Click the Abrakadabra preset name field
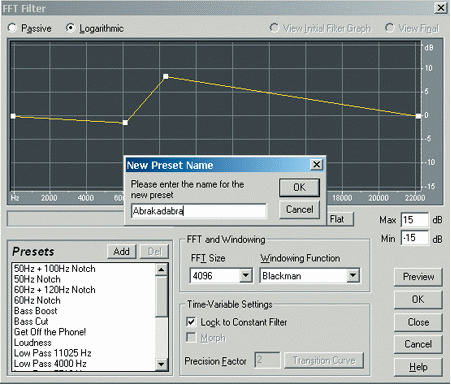This screenshot has width=451, height=385. tap(199, 211)
